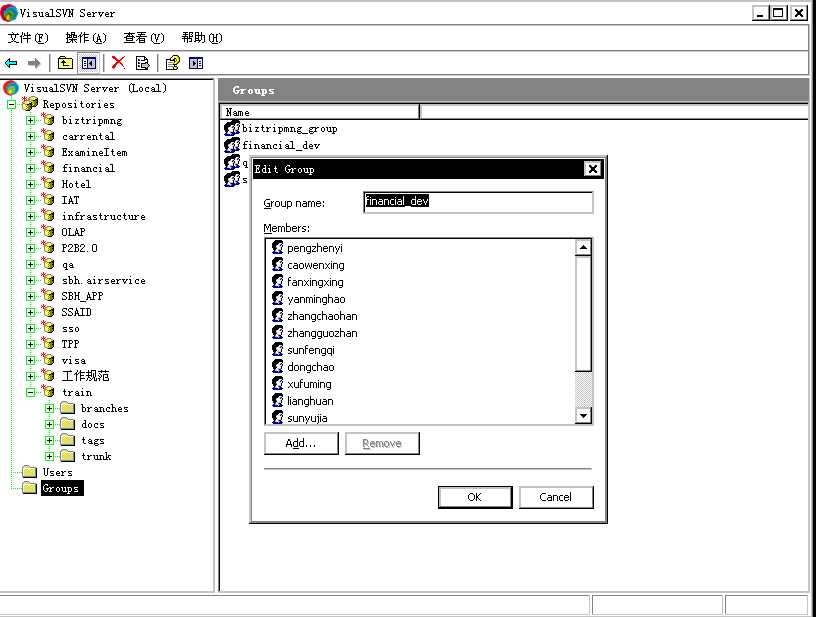
Task: Select member yanminghao
Action: pos(316,299)
